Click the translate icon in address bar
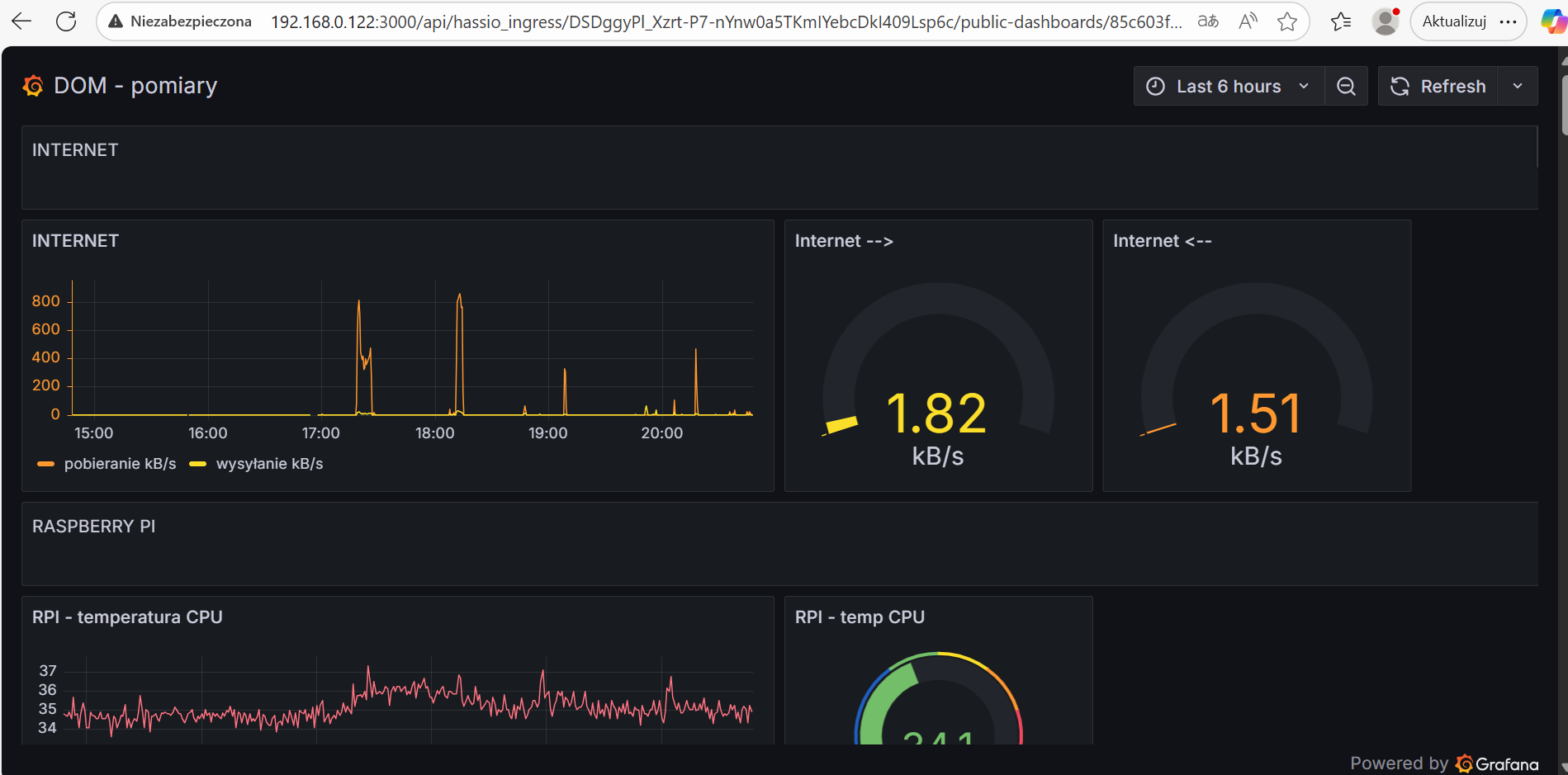Image resolution: width=1568 pixels, height=775 pixels. tap(1208, 21)
